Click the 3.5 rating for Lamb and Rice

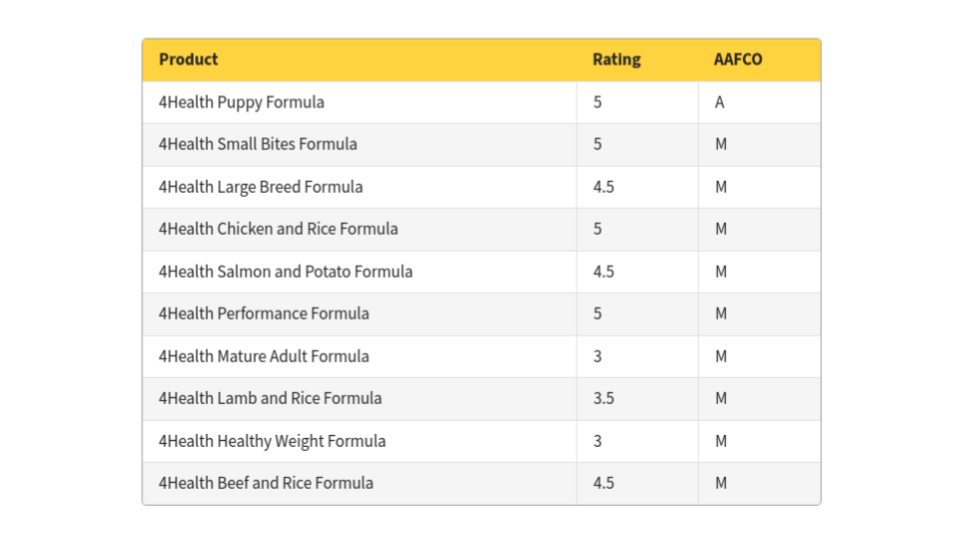pyautogui.click(x=603, y=399)
